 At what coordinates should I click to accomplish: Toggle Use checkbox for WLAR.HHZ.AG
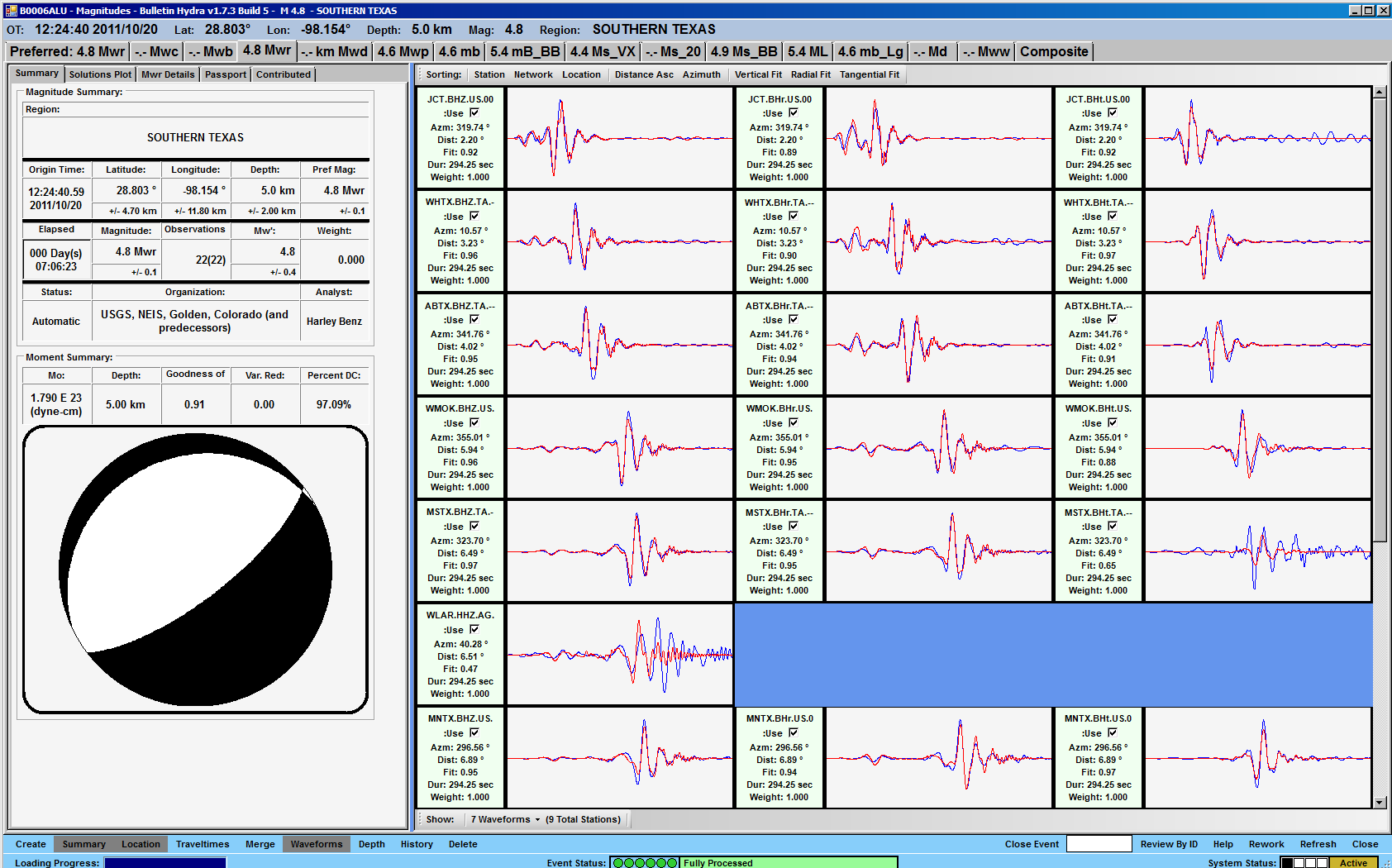(474, 629)
